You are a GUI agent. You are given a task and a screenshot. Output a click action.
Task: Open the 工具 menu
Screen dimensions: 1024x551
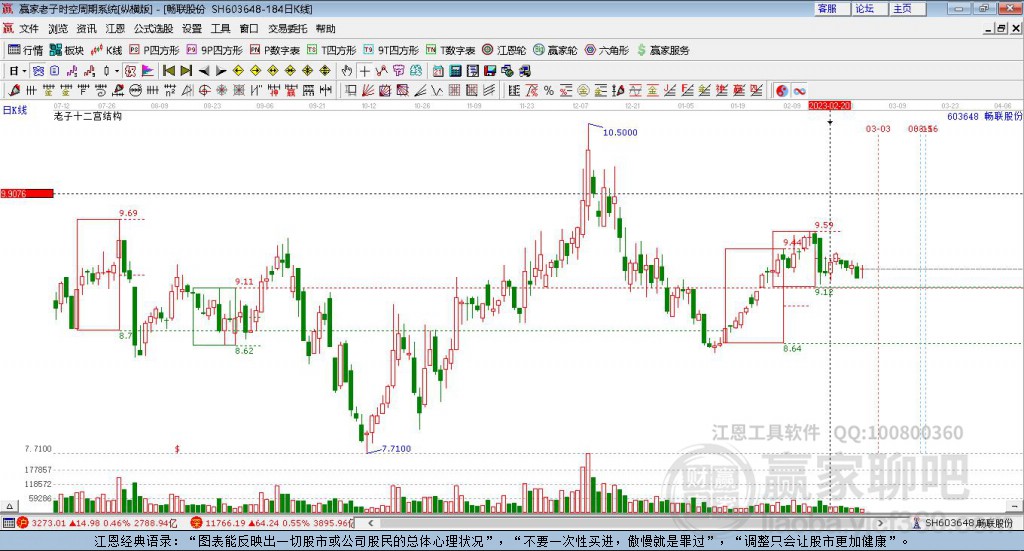(x=221, y=29)
